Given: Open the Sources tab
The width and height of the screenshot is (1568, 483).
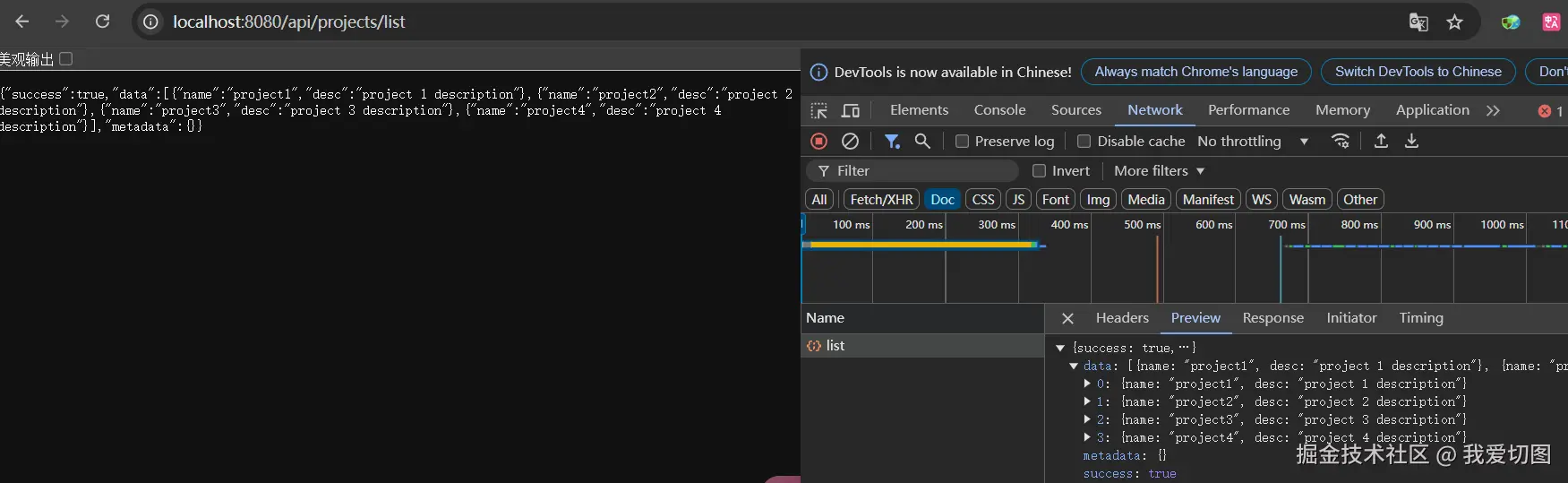Looking at the screenshot, I should pos(1075,110).
